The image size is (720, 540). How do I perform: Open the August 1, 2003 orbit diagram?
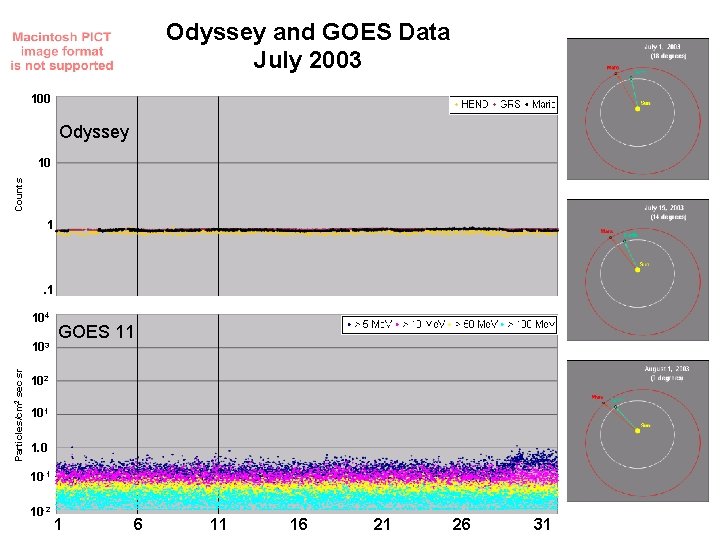(x=638, y=431)
